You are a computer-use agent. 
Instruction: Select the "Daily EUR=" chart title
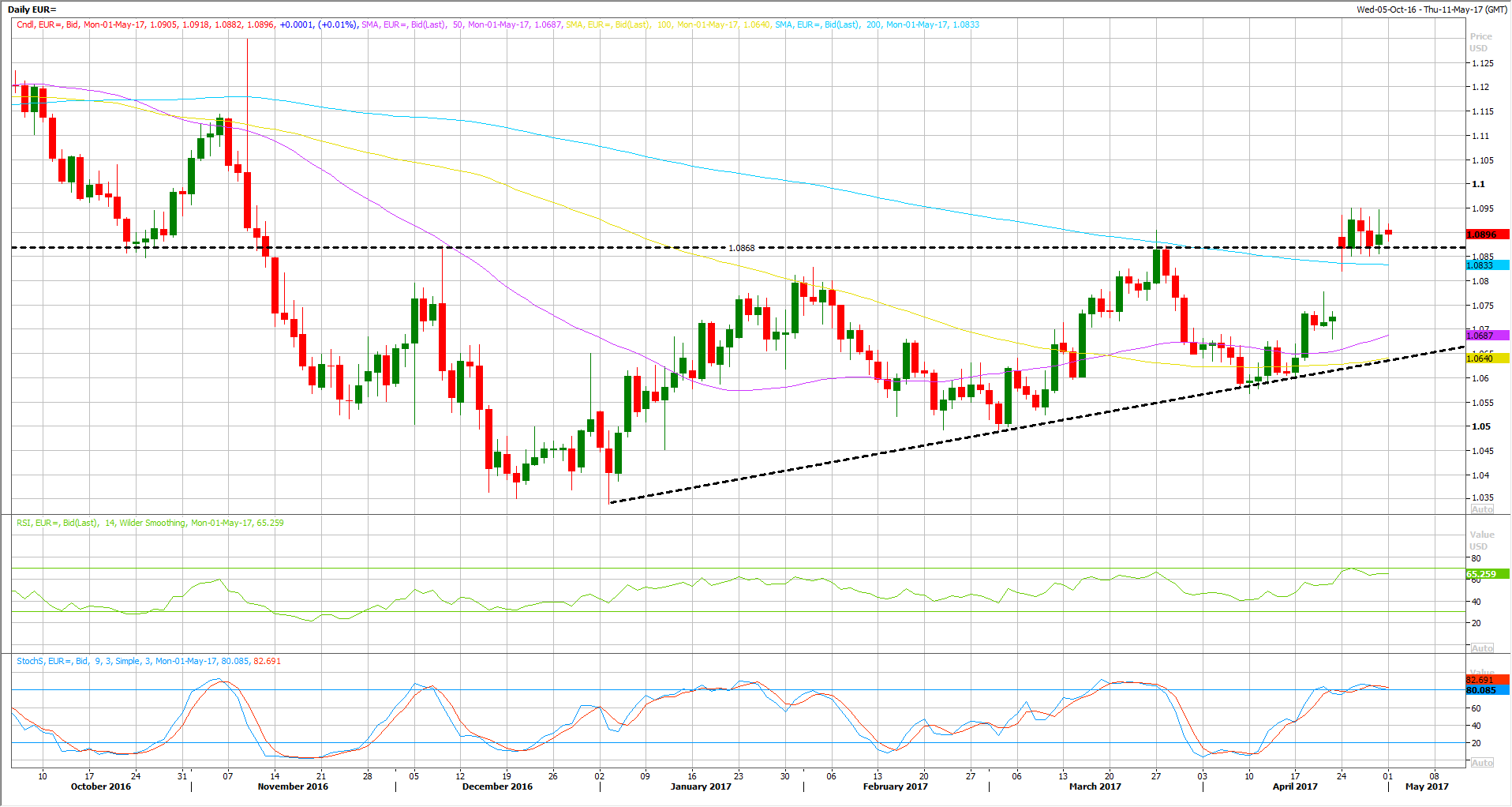point(32,9)
